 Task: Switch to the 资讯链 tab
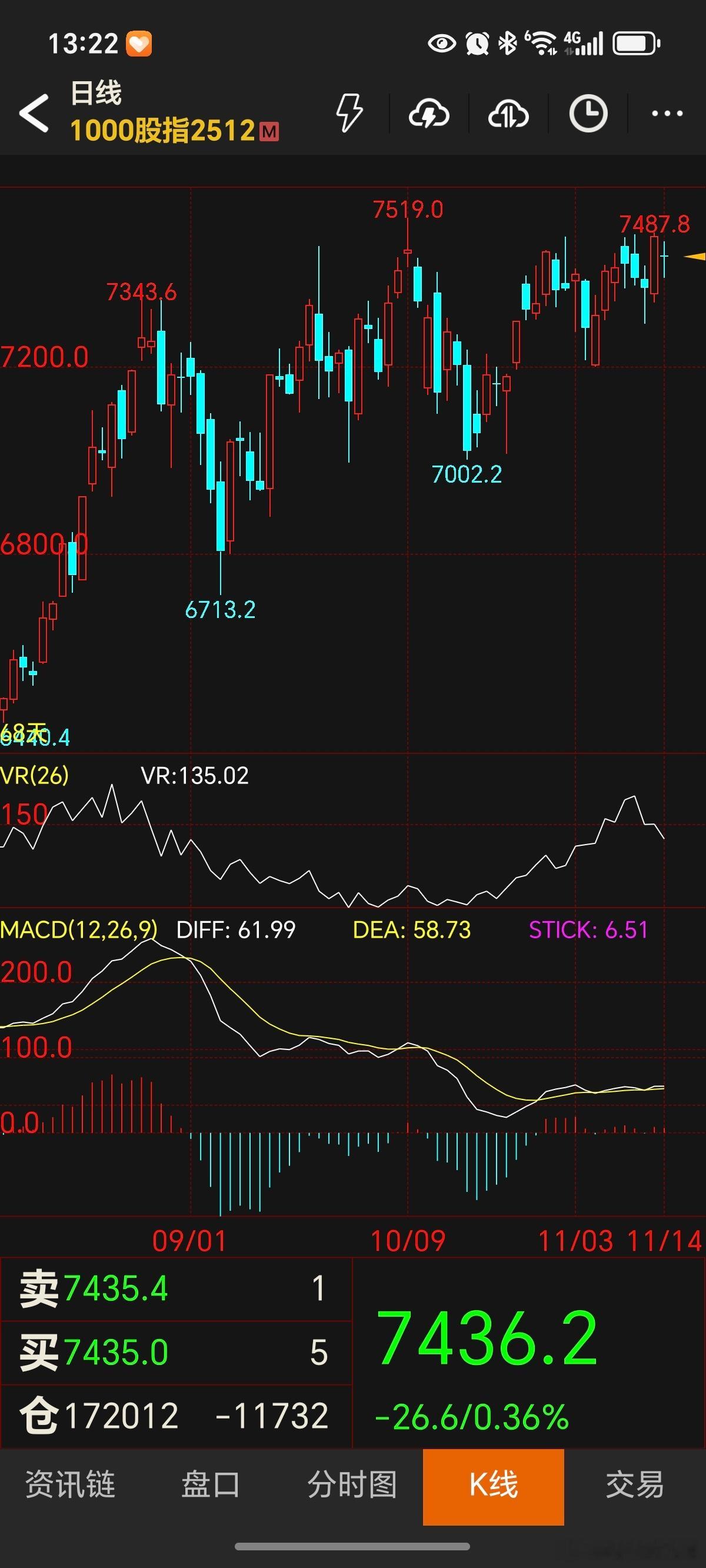coord(70,1484)
